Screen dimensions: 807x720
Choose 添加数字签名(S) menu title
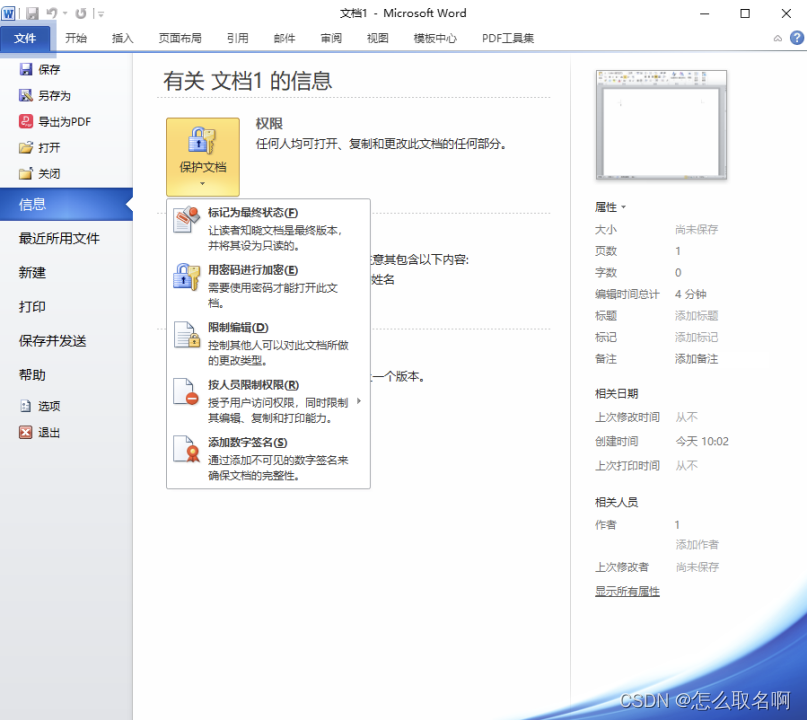248,442
